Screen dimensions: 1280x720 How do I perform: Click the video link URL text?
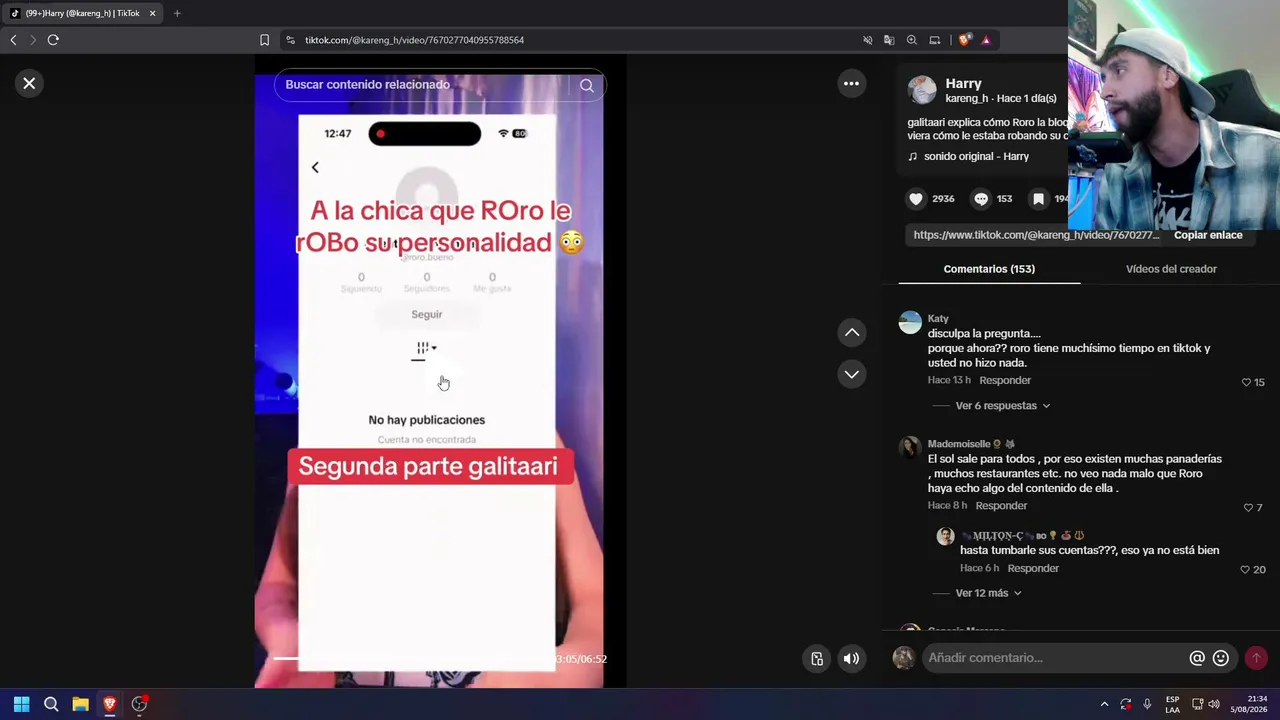click(x=1036, y=235)
